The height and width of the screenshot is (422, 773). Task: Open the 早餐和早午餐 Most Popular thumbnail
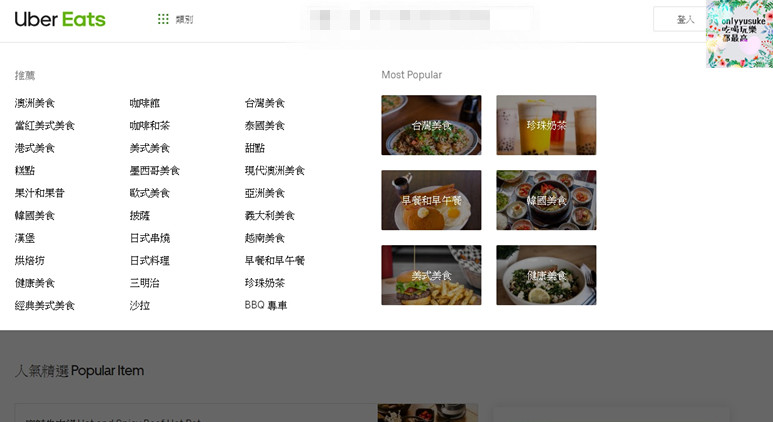[x=431, y=200]
